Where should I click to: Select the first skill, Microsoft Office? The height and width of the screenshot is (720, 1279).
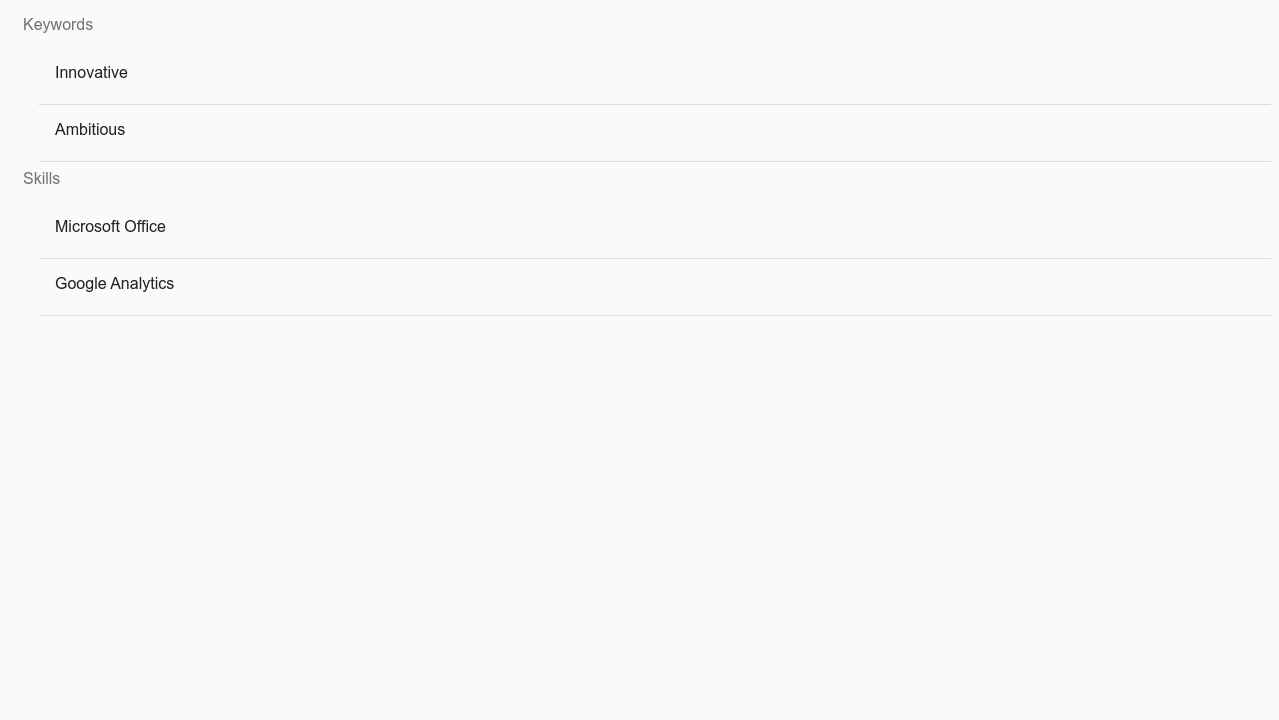tap(110, 227)
